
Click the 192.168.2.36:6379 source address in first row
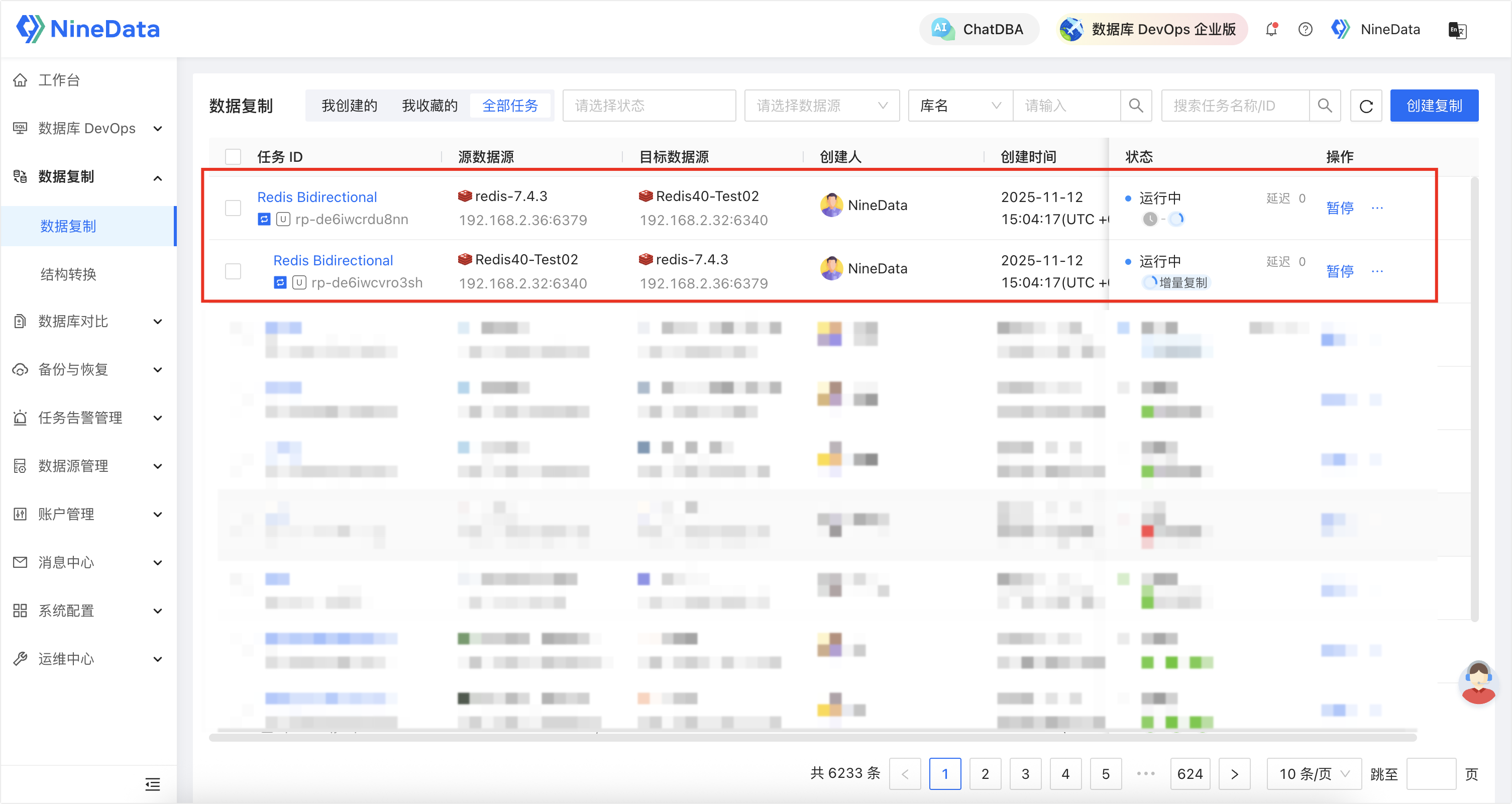click(x=522, y=220)
